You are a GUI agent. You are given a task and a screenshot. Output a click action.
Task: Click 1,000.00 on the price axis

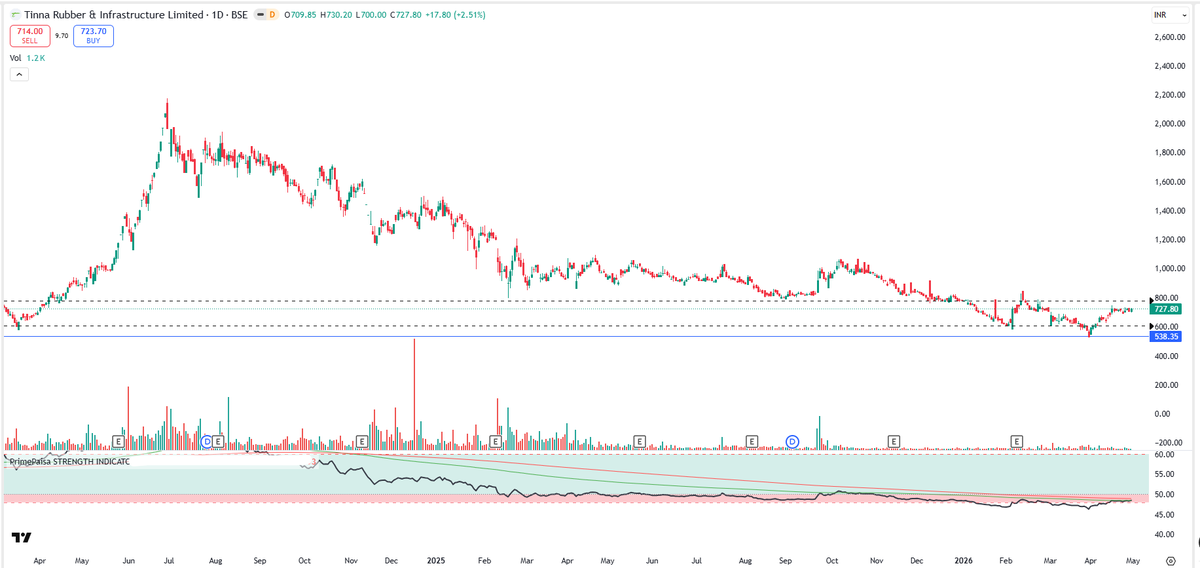[1168, 269]
